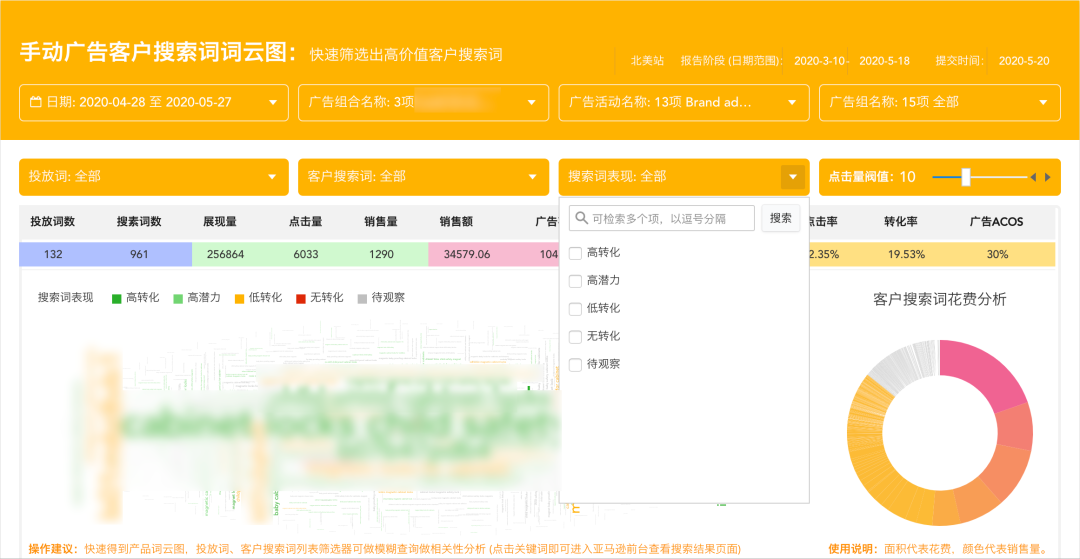Click the 广告ACOS column header

click(996, 222)
